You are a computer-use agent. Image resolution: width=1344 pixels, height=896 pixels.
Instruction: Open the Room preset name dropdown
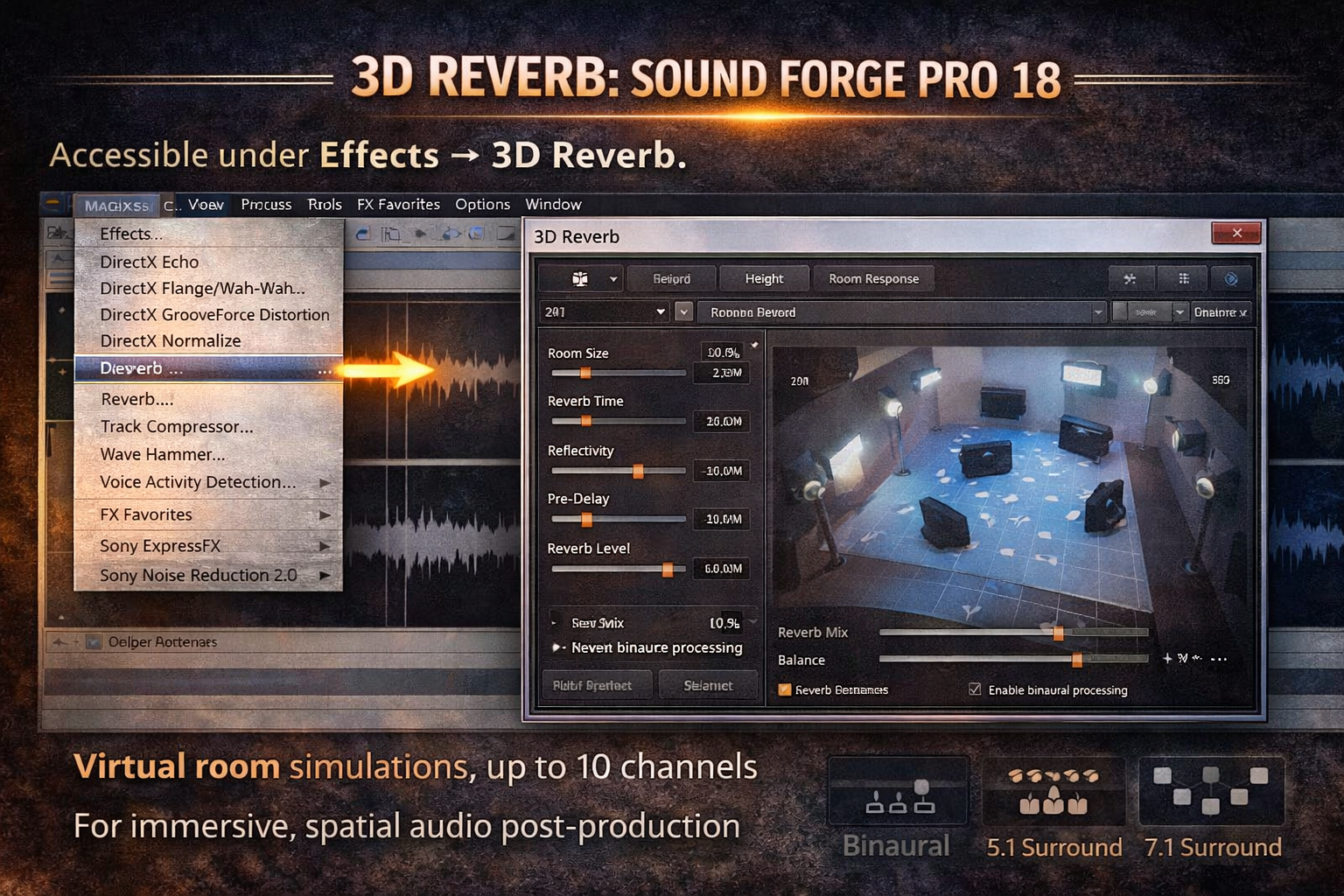click(1097, 312)
